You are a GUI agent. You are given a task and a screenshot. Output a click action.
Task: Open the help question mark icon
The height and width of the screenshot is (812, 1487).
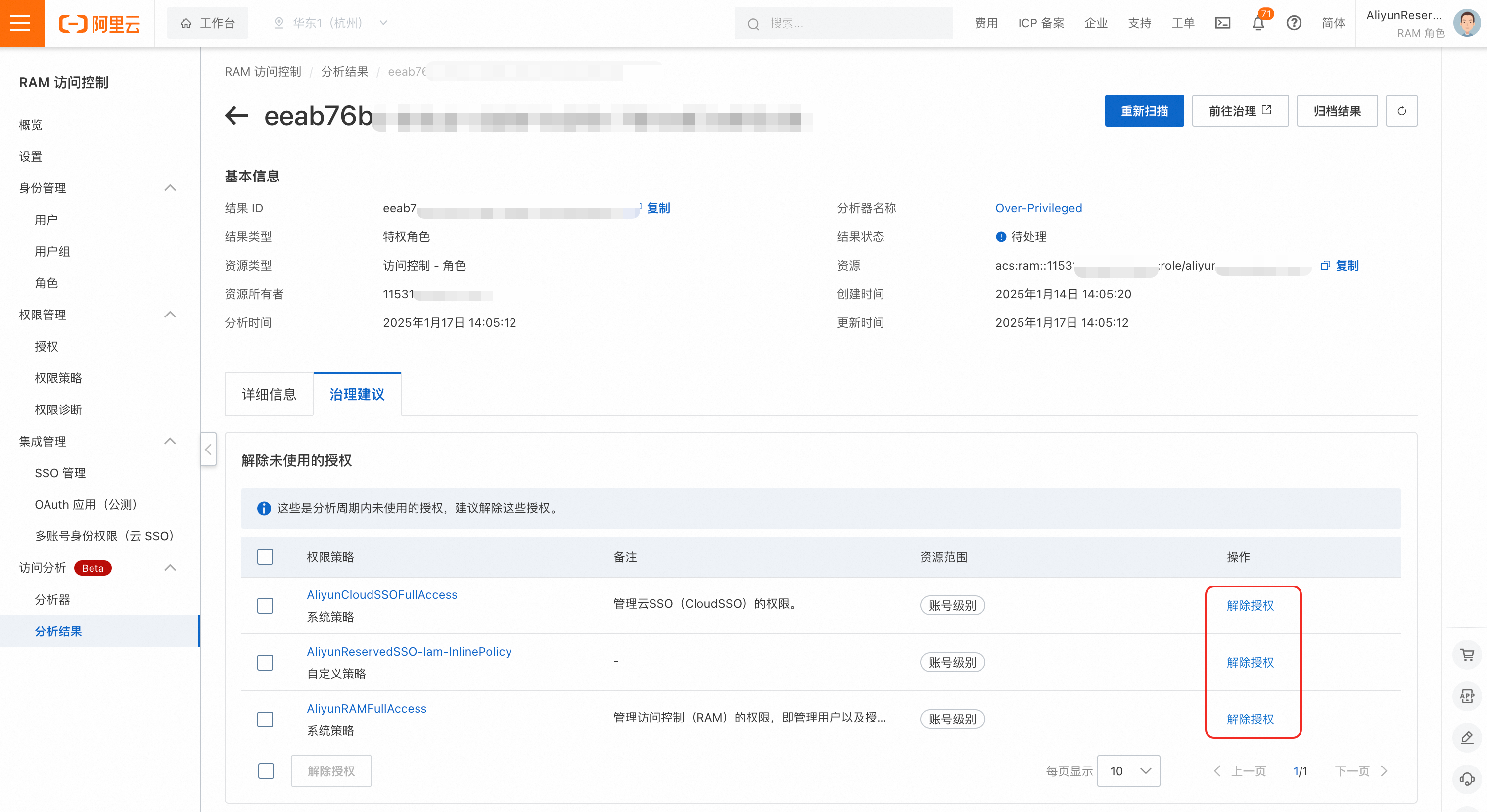[x=1294, y=23]
